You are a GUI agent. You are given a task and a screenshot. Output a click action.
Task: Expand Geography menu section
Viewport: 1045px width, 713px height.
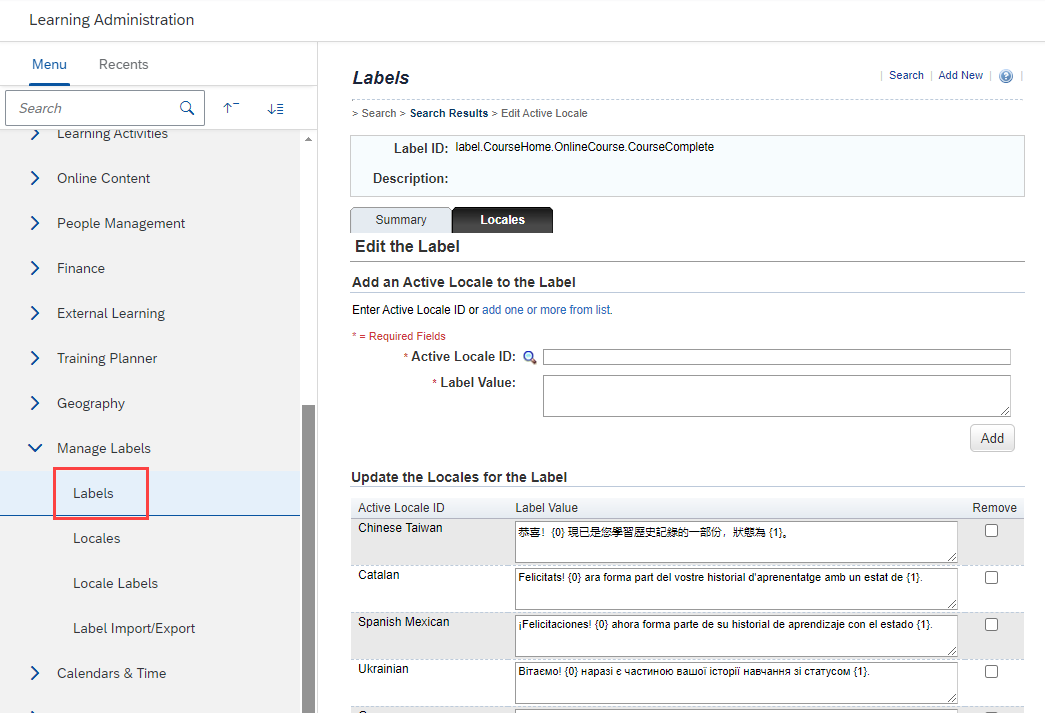pyautogui.click(x=35, y=403)
